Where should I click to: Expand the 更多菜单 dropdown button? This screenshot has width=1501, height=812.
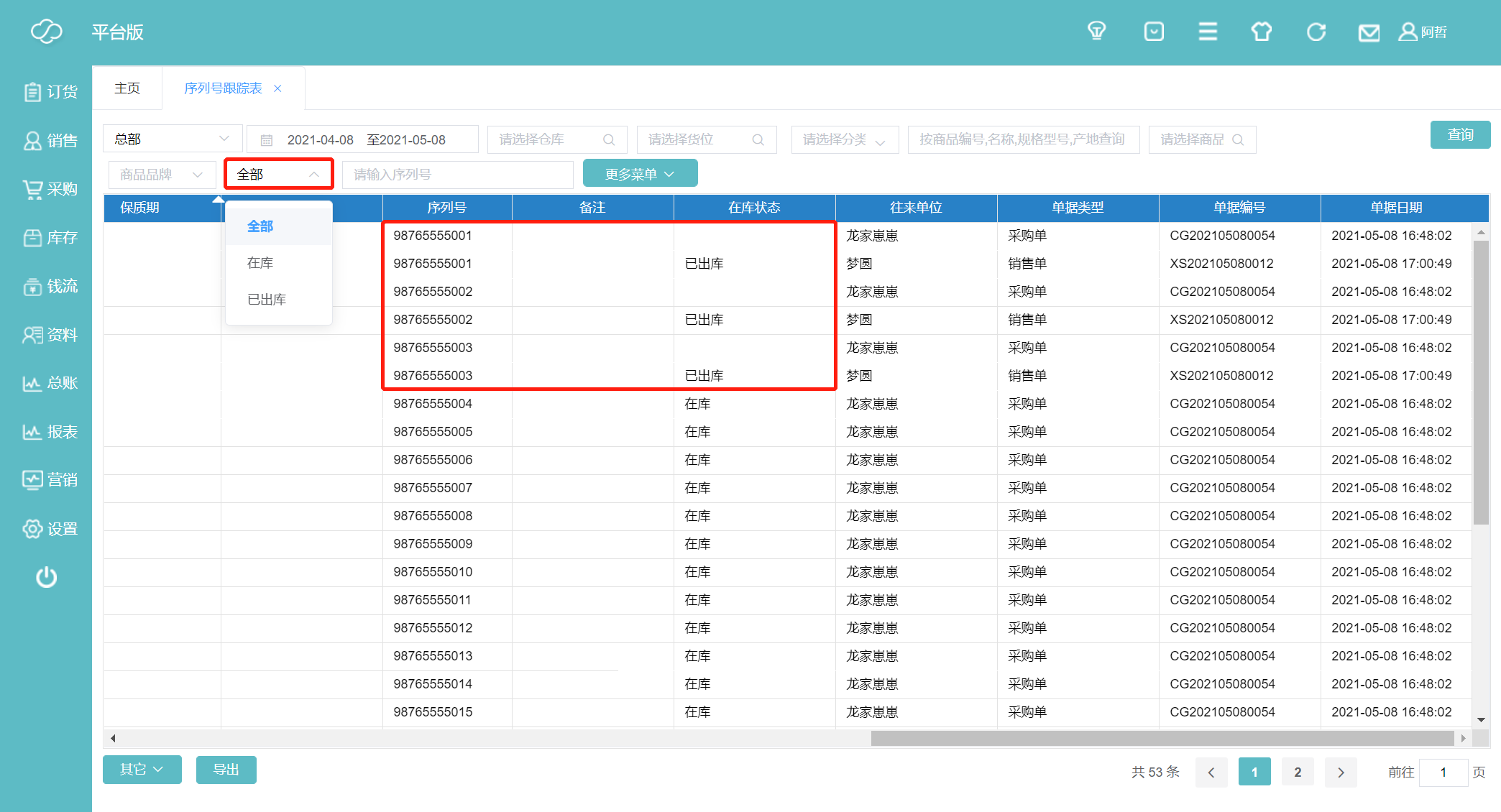pyautogui.click(x=640, y=174)
